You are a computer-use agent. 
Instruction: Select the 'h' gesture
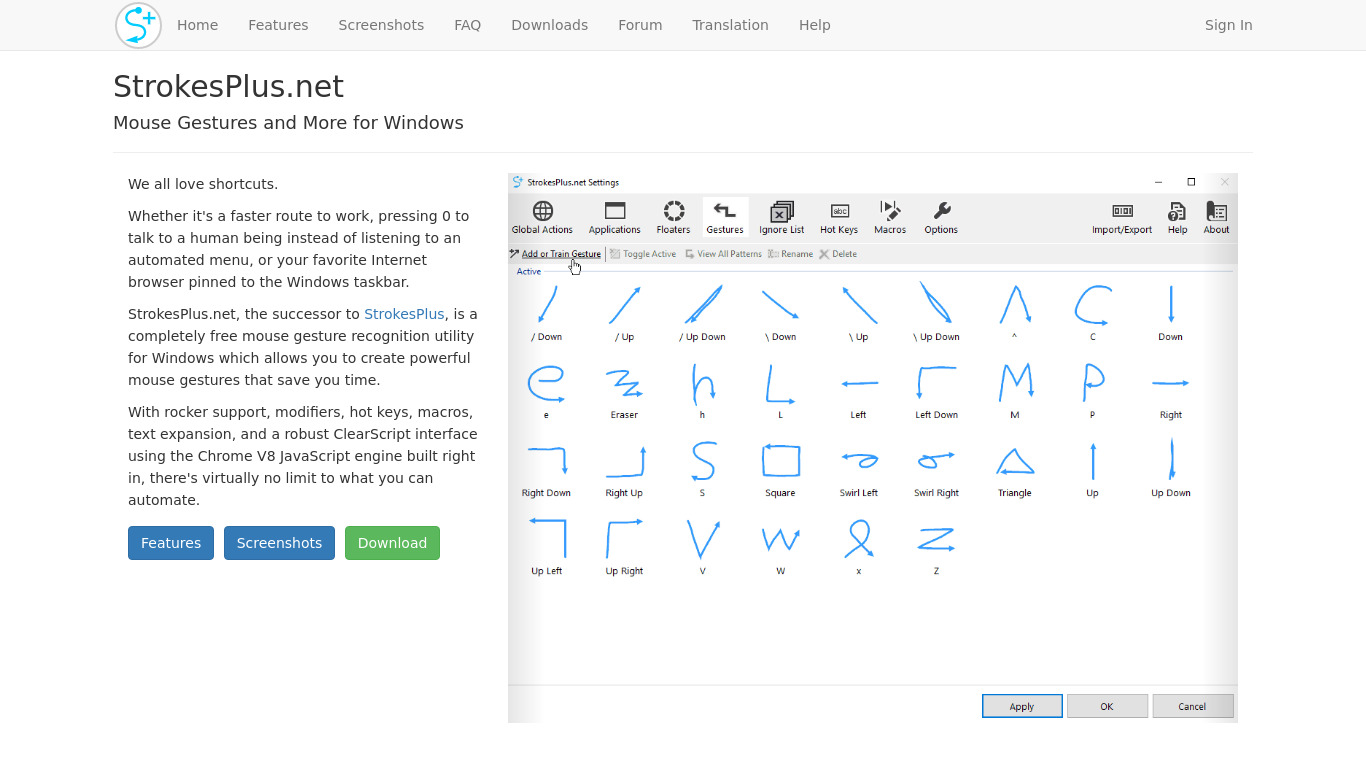702,390
